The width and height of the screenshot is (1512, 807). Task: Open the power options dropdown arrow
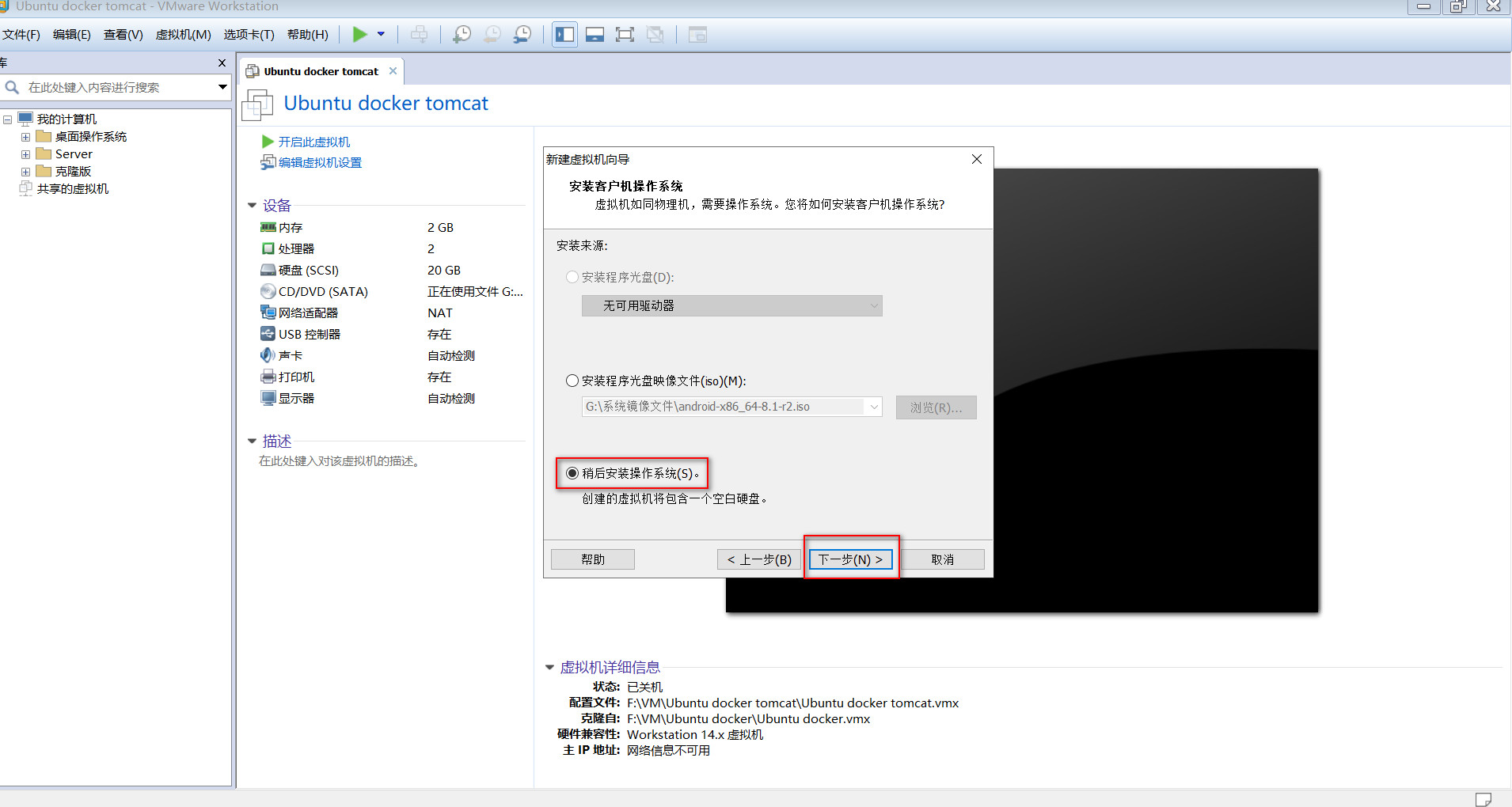point(381,34)
